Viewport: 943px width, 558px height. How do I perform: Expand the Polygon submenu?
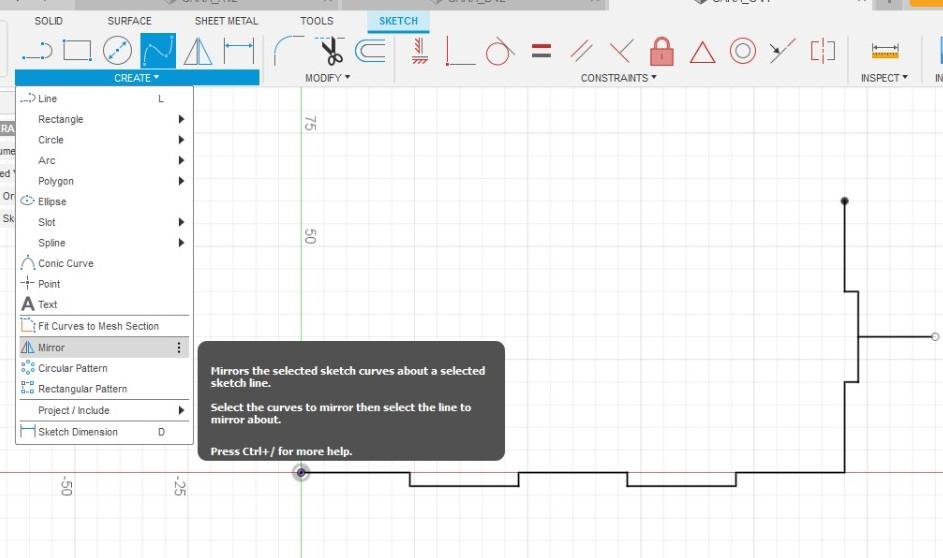pyautogui.click(x=103, y=181)
